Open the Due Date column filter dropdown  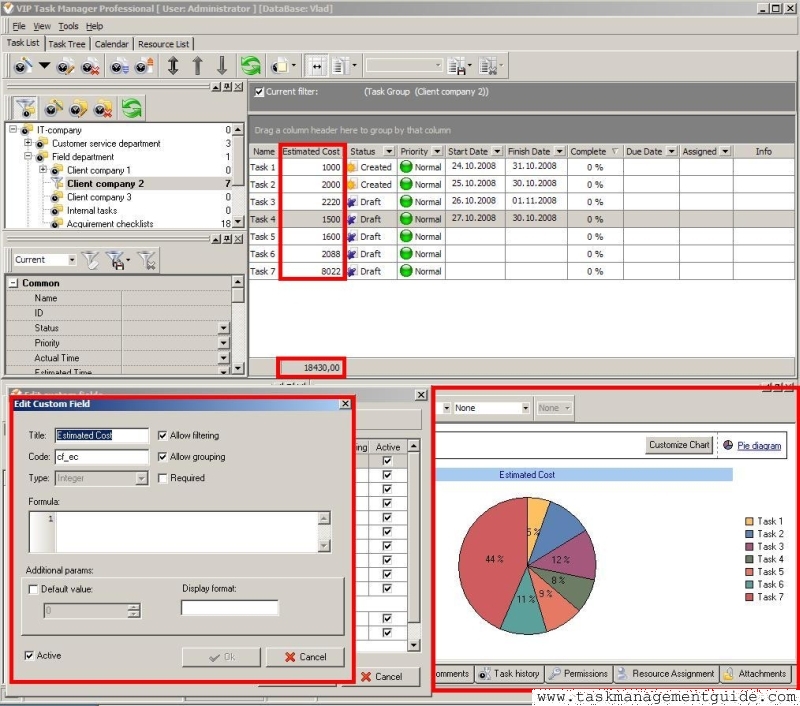671,152
